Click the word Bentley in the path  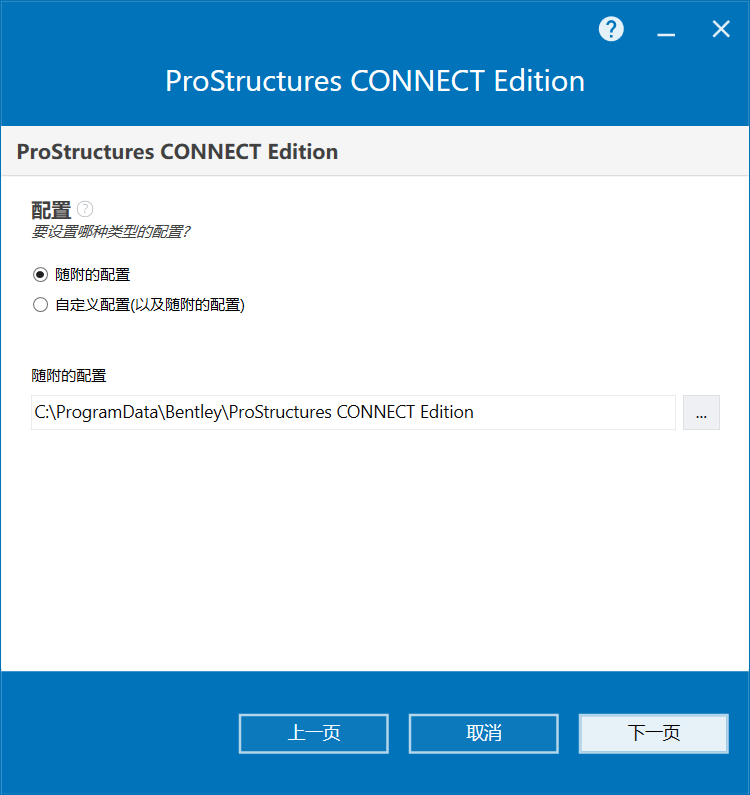[x=194, y=412]
